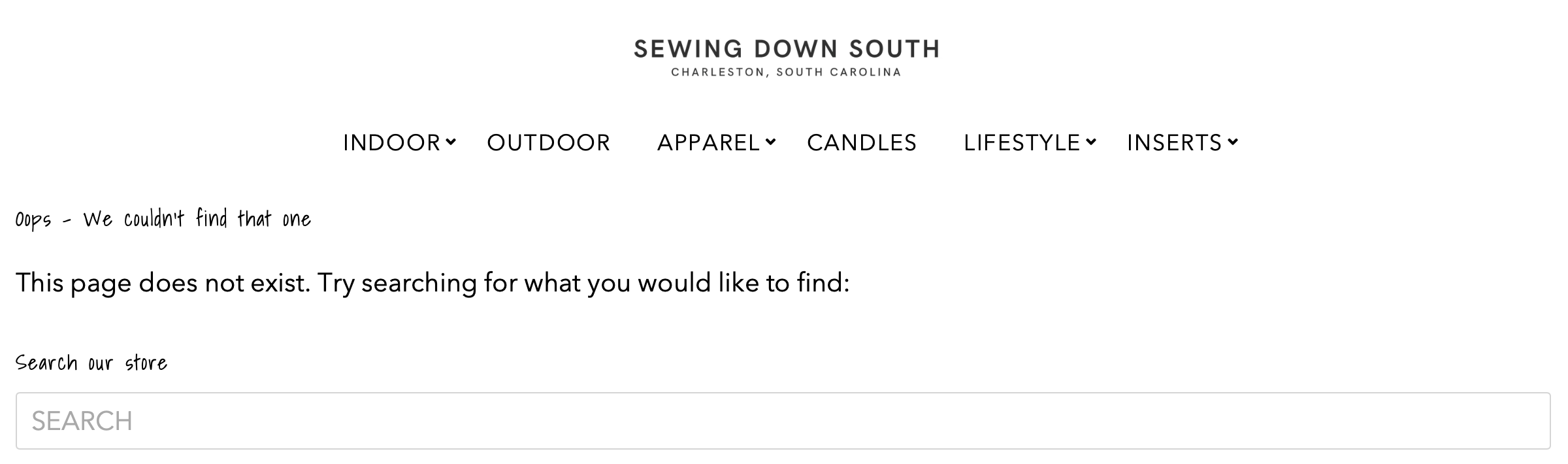Click the chevron next to APPAREL
The height and width of the screenshot is (464, 1568).
click(x=771, y=142)
